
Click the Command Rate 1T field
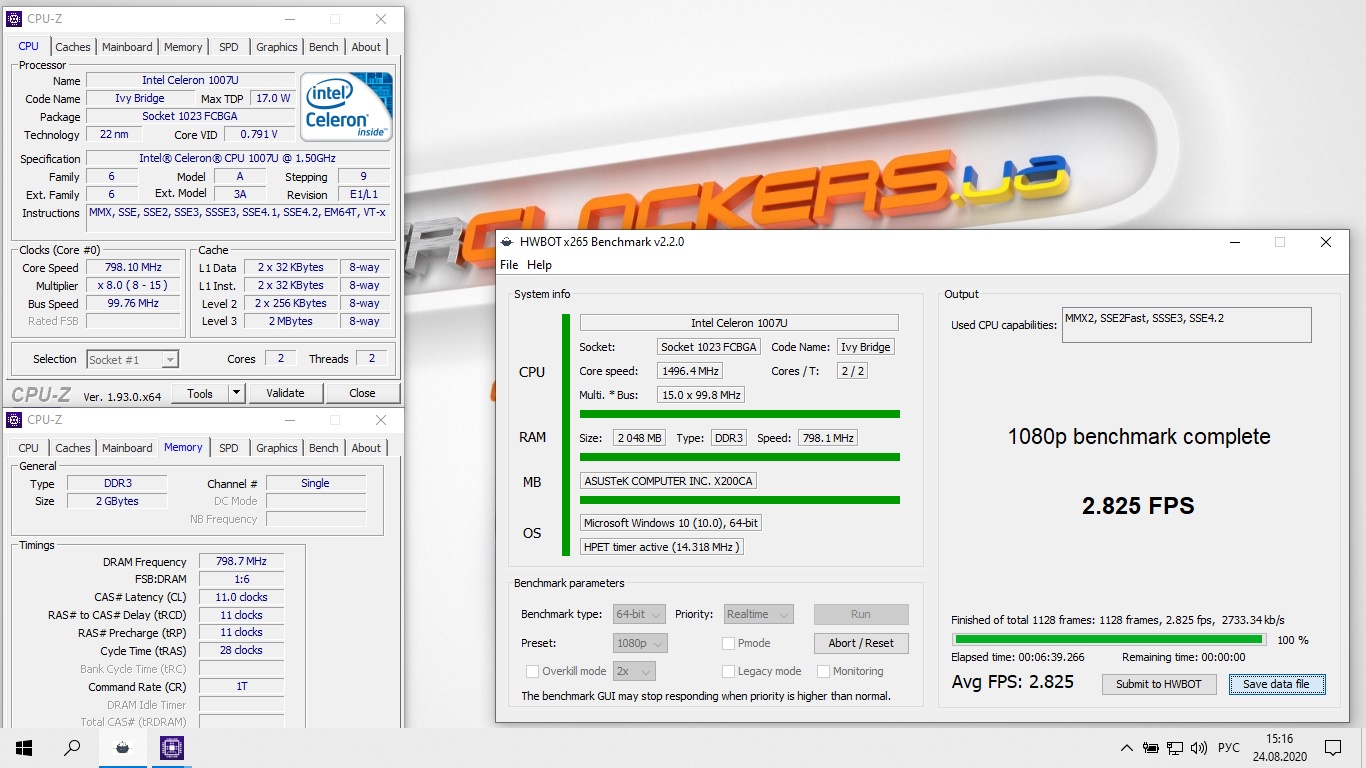(x=241, y=687)
